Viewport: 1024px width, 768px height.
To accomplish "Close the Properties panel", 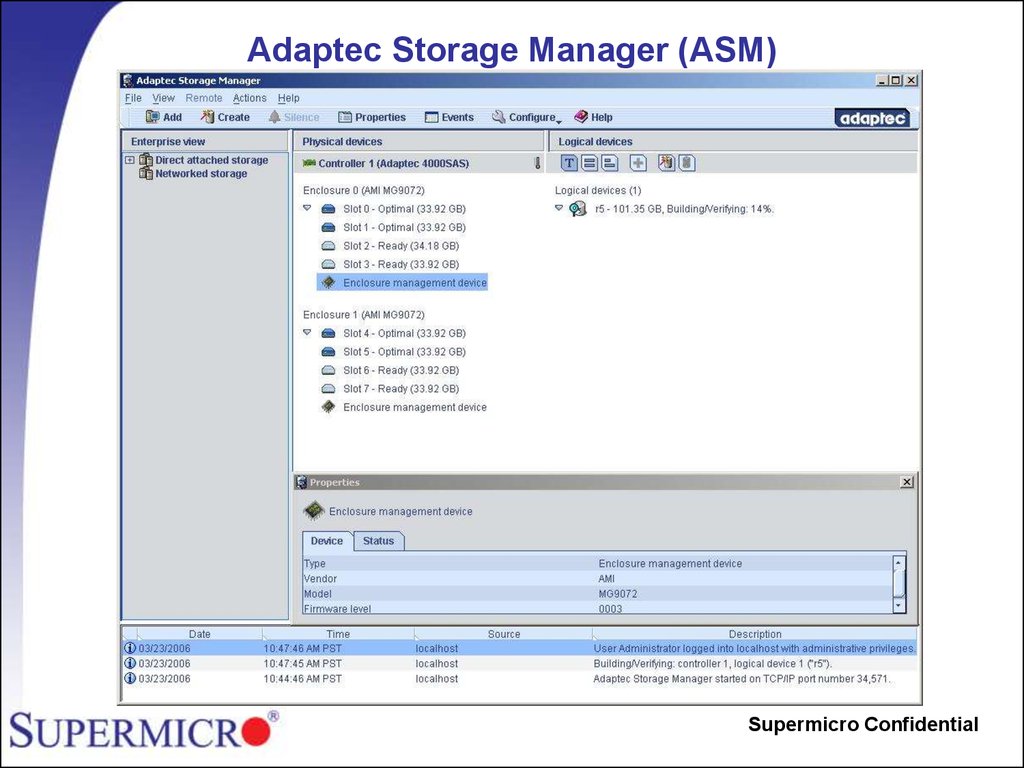I will (x=906, y=482).
